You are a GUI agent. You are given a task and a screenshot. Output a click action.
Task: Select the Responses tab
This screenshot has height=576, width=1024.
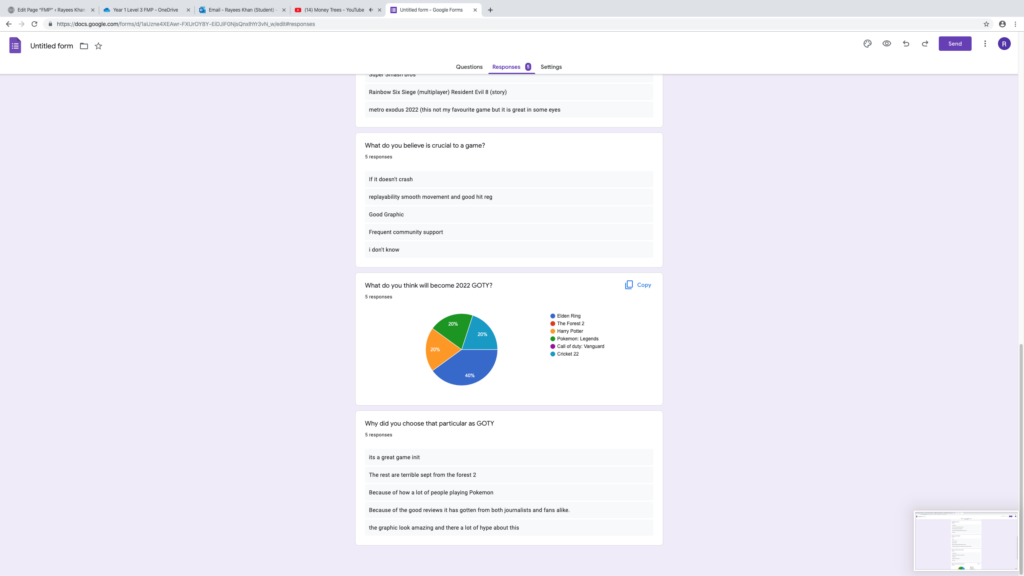point(511,67)
